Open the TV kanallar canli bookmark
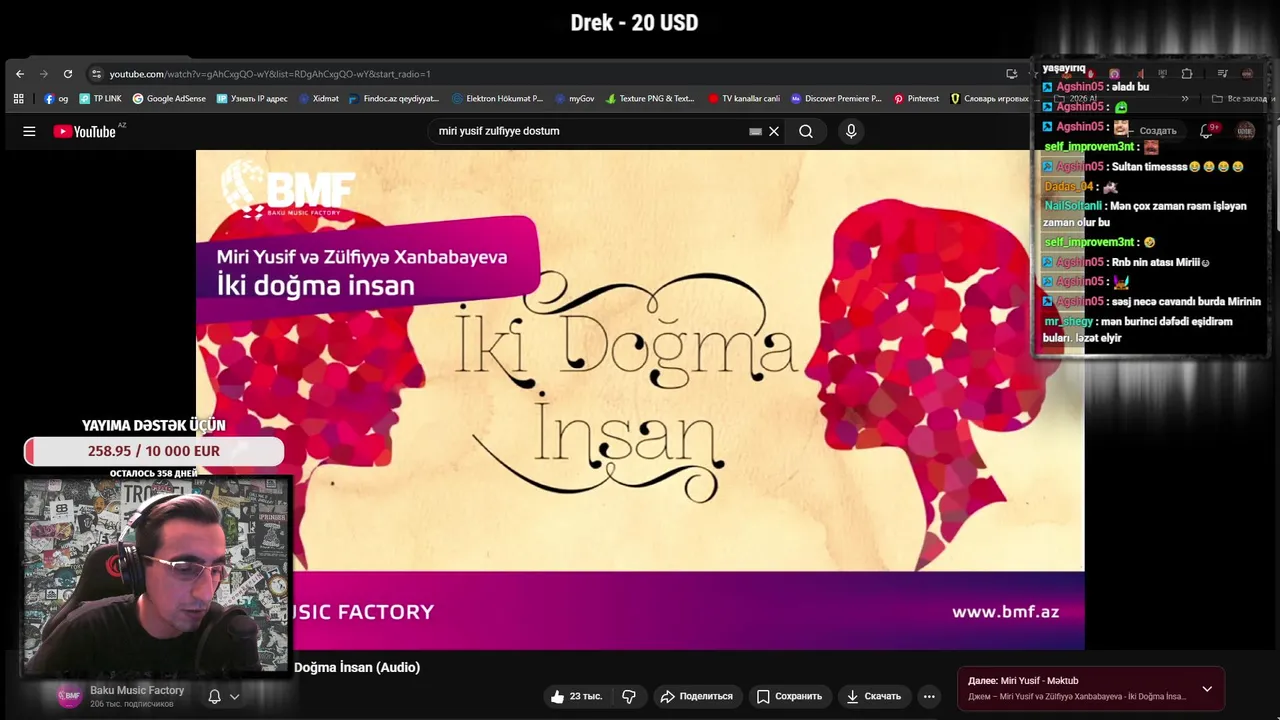 tap(744, 99)
